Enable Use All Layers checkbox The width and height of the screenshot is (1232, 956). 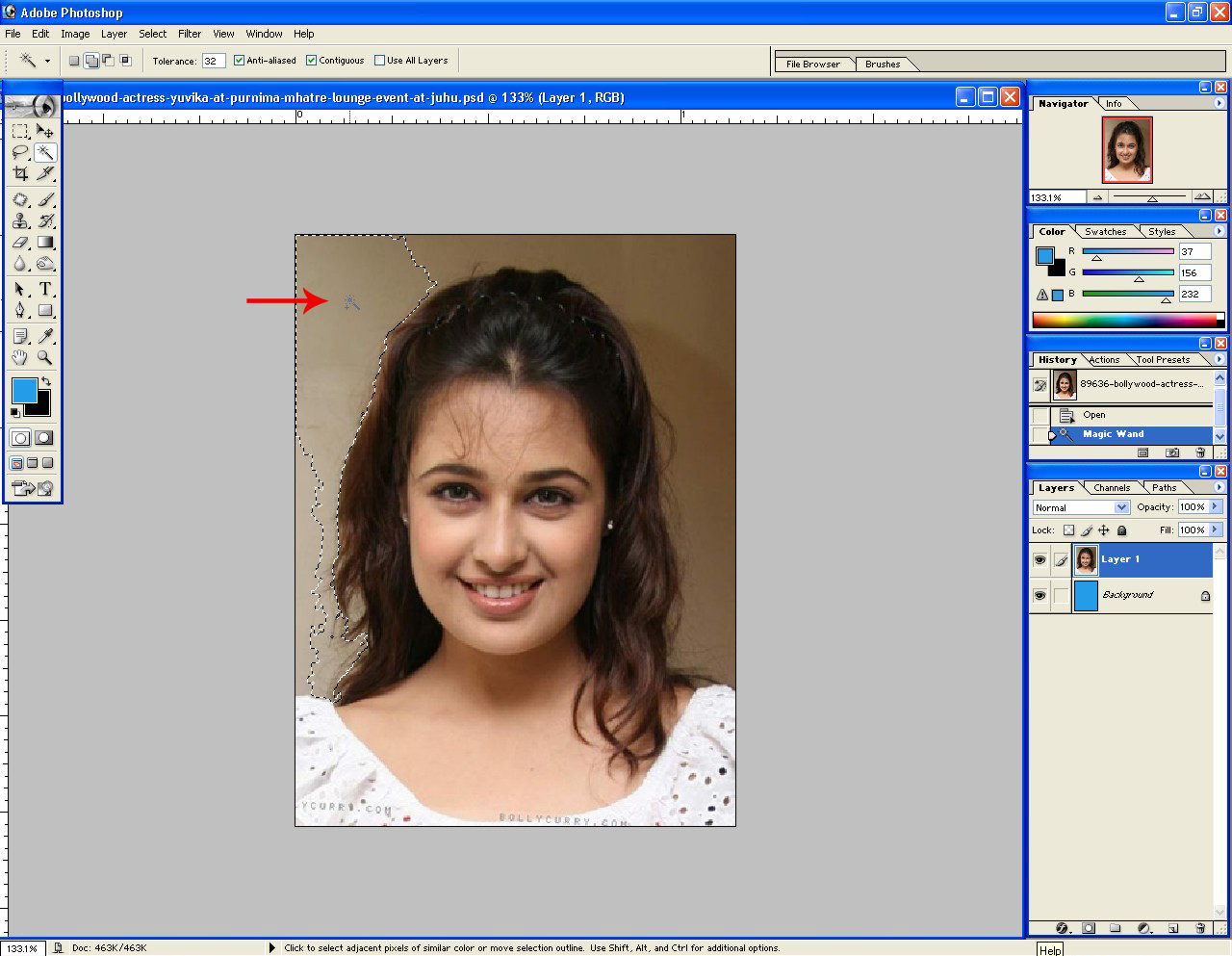[379, 61]
